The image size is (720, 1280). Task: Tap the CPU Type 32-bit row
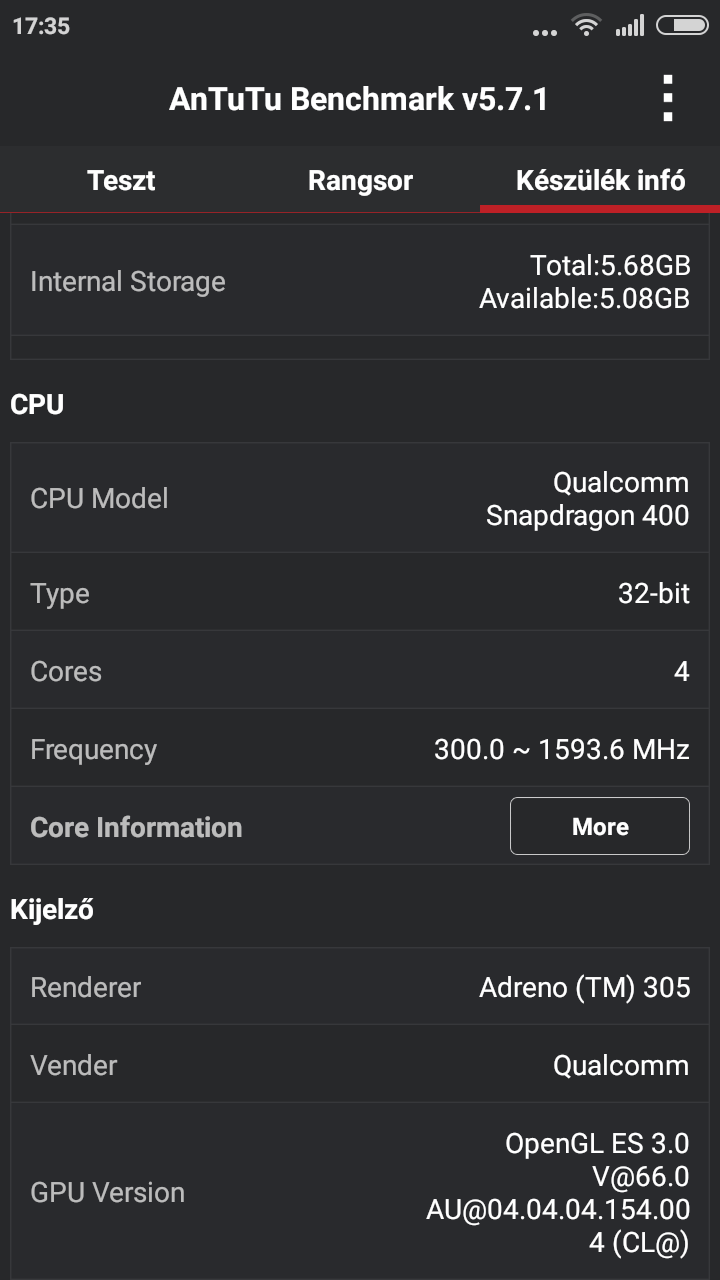click(x=360, y=593)
